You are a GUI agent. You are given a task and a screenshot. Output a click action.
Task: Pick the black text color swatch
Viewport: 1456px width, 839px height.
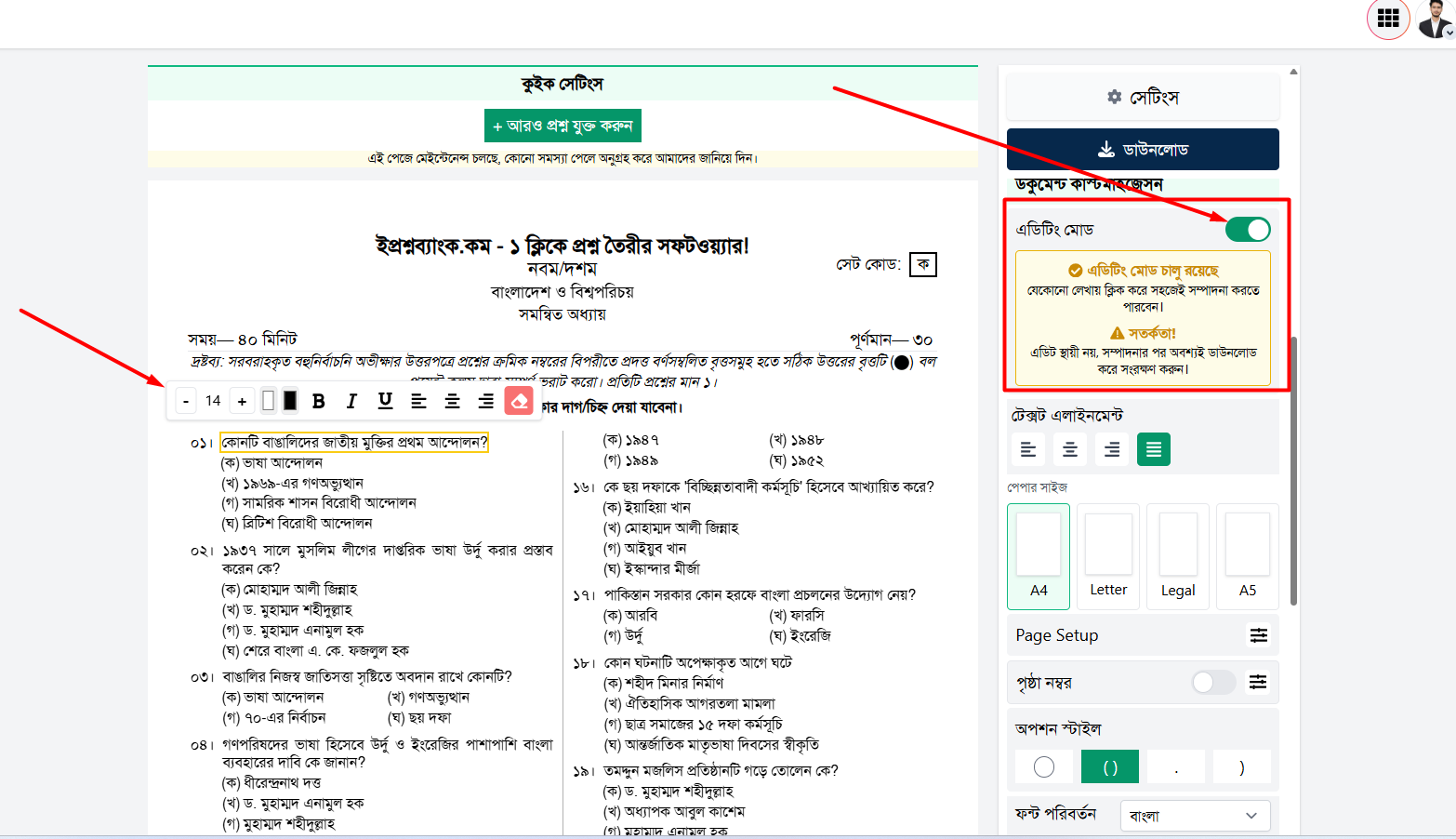[290, 401]
